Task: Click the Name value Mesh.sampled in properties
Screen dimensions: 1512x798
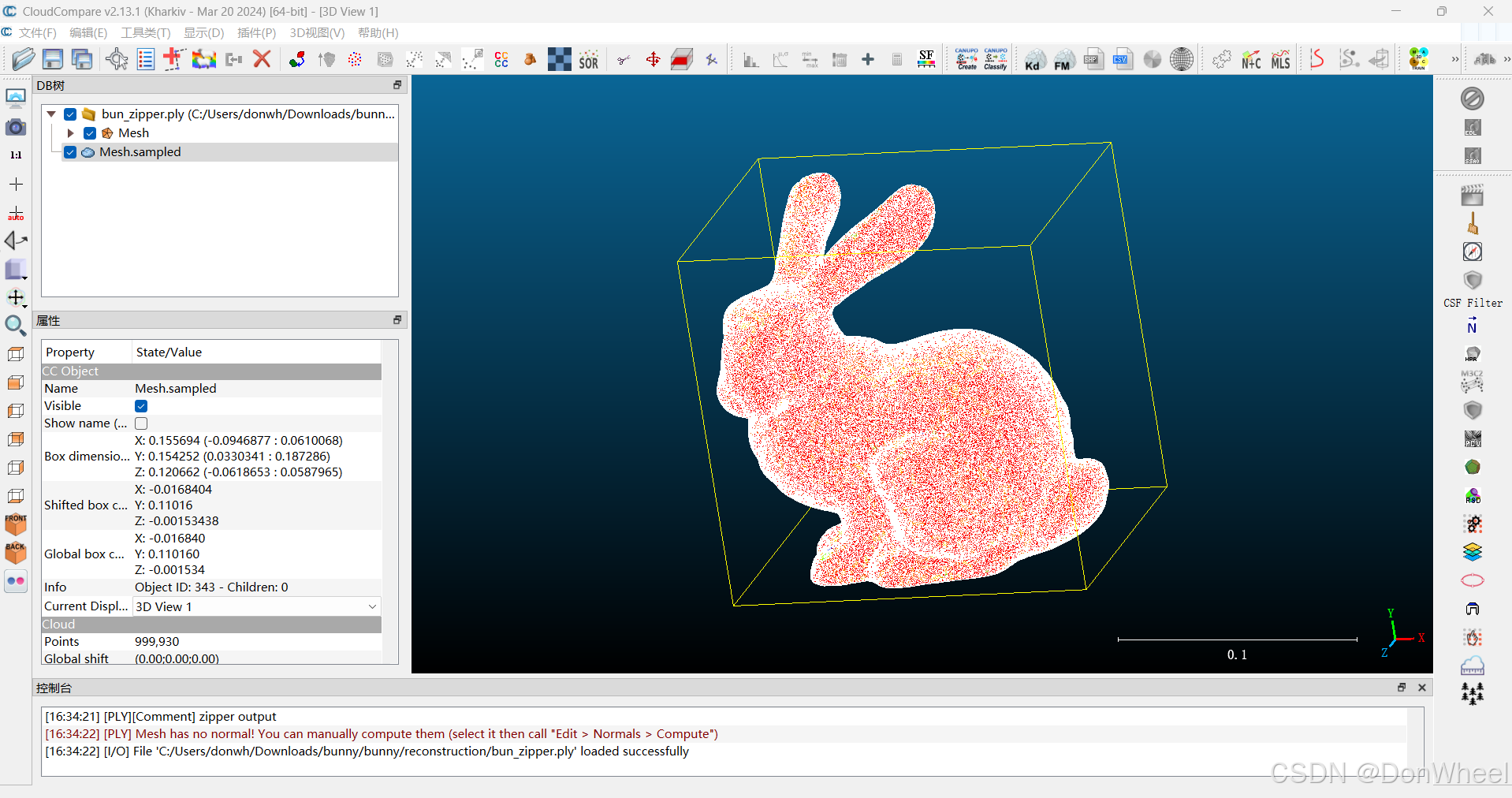Action: (175, 389)
